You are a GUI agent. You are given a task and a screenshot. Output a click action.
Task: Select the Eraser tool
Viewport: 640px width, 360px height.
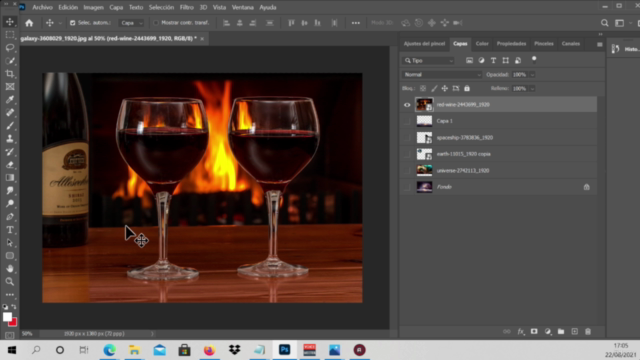tap(10, 165)
